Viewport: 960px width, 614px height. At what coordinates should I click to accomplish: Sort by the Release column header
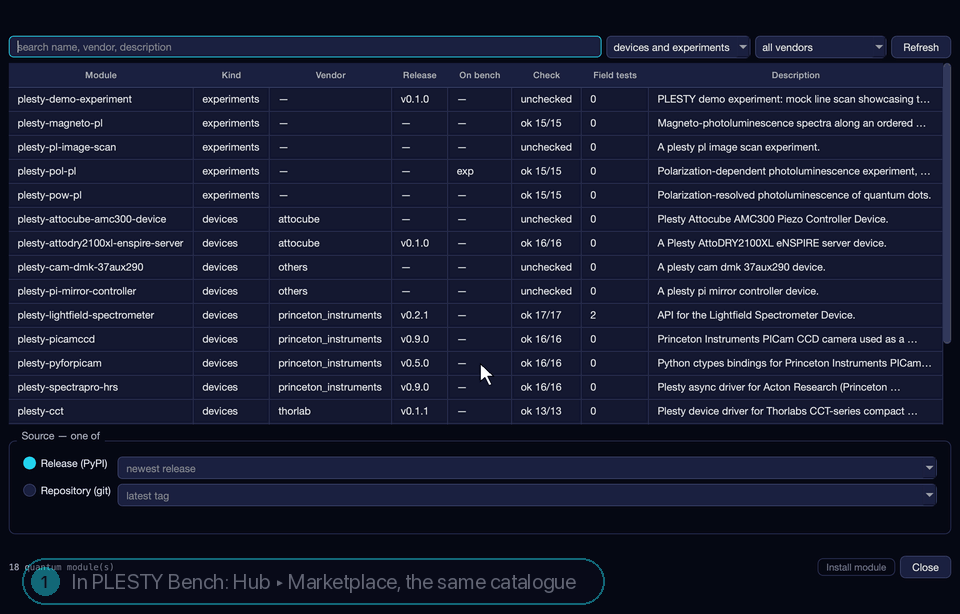tap(419, 75)
